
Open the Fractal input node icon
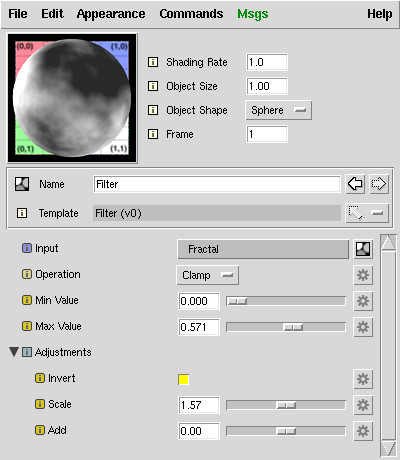[x=363, y=249]
